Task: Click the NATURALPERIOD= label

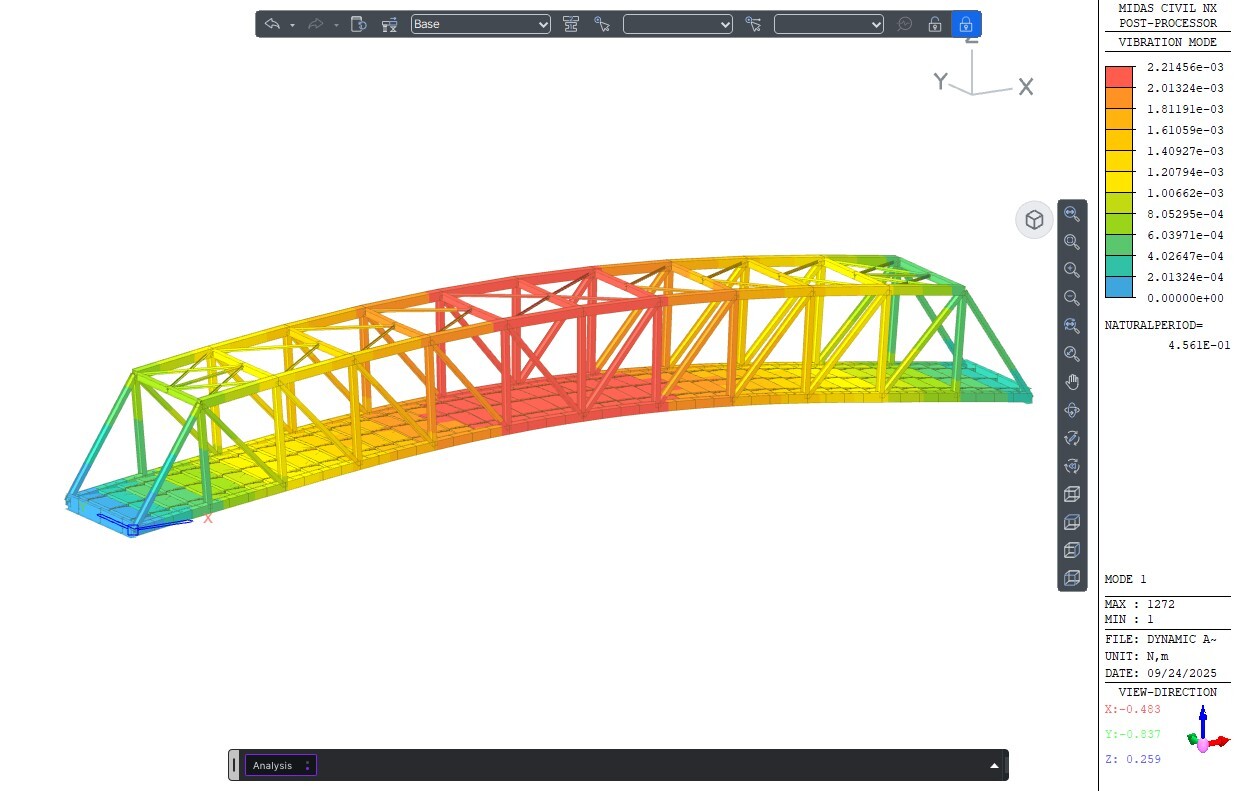Action: (x=1153, y=325)
